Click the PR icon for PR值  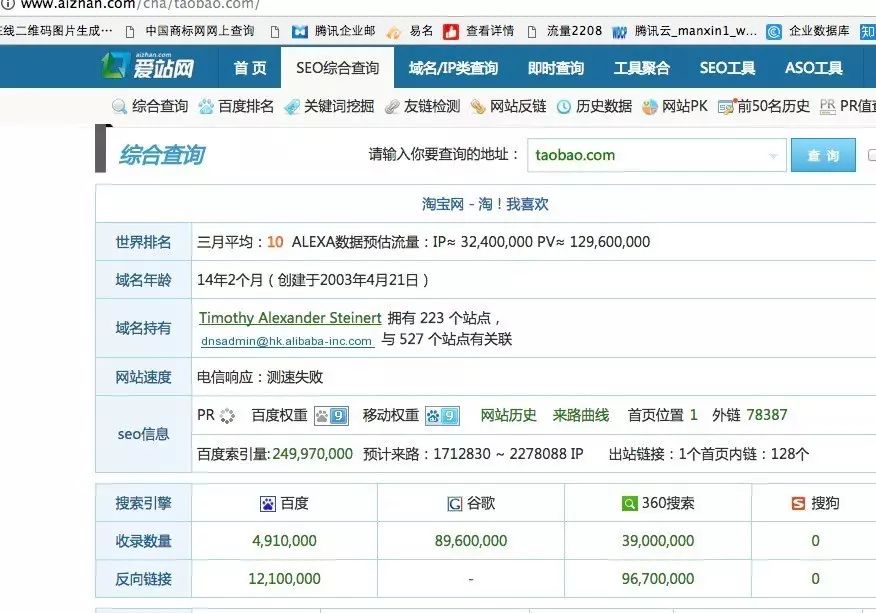pos(827,106)
